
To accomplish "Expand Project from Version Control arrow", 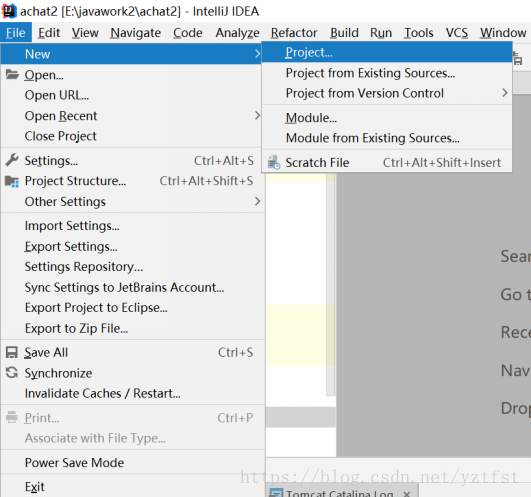I will [505, 93].
